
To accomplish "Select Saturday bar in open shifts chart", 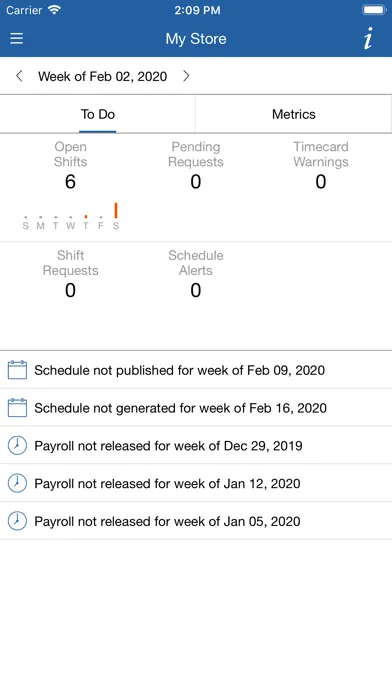I will coord(116,210).
